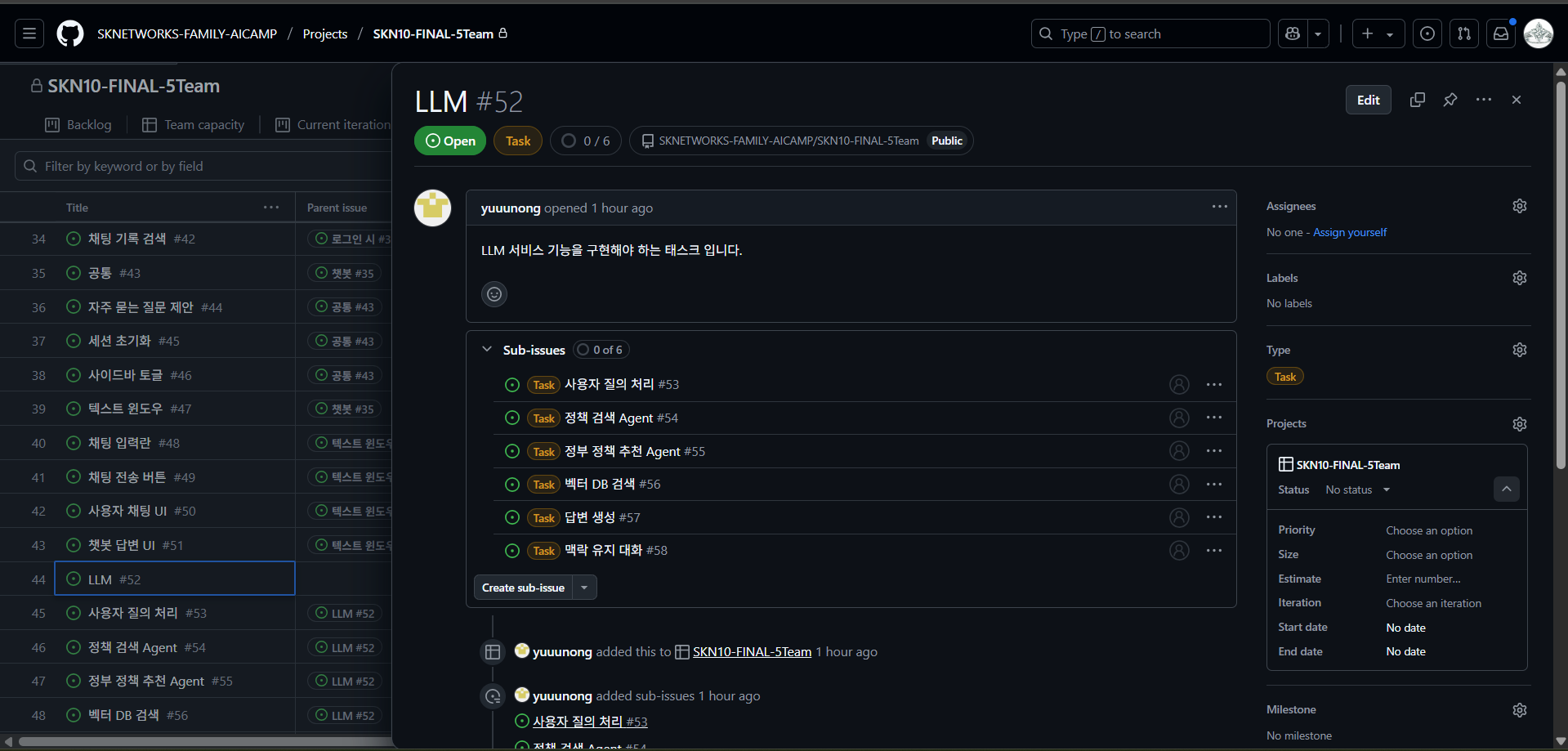Edit Assignees with the gear icon

click(1520, 206)
